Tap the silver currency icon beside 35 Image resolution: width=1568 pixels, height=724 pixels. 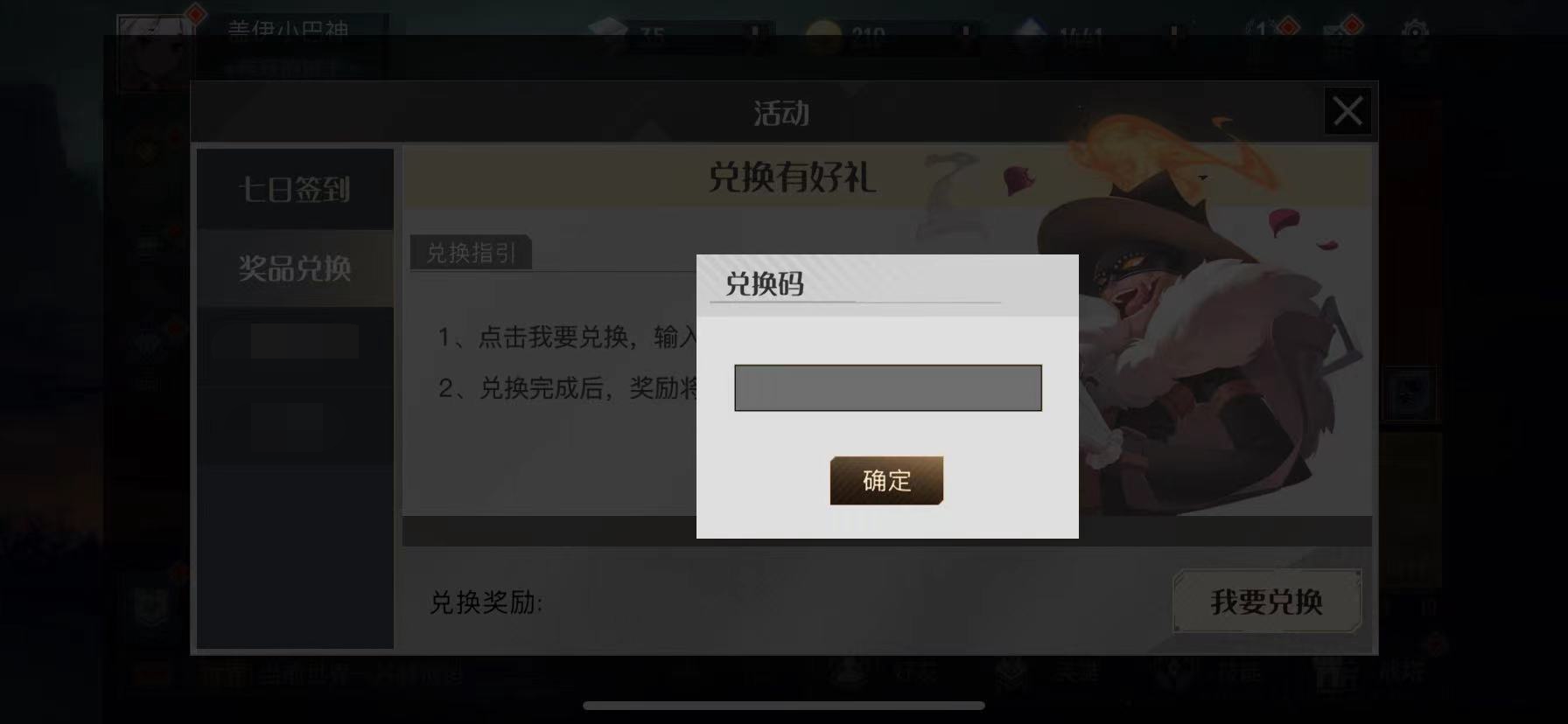click(609, 37)
